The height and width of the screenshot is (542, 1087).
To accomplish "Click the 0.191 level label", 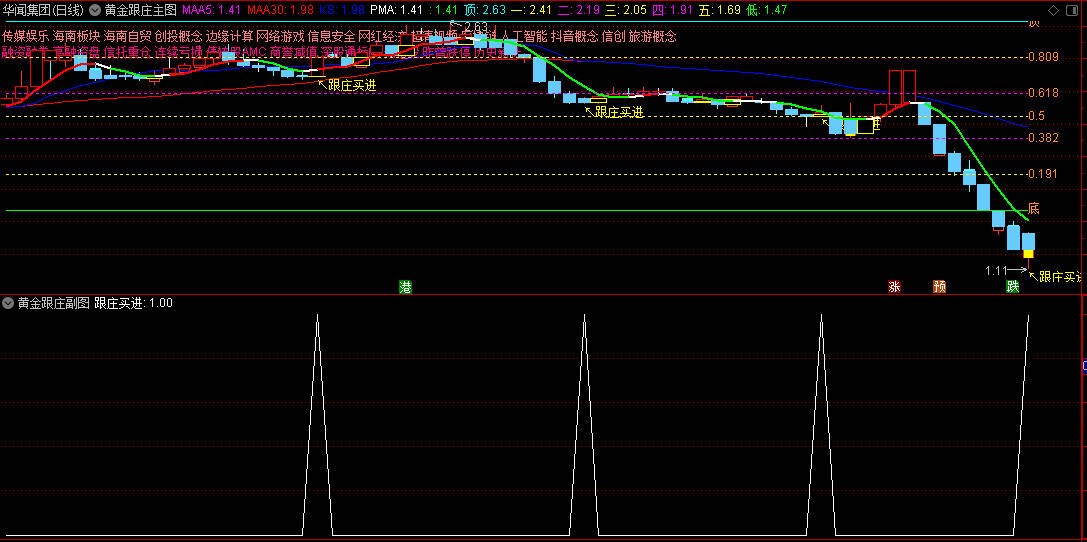I will click(x=1044, y=175).
